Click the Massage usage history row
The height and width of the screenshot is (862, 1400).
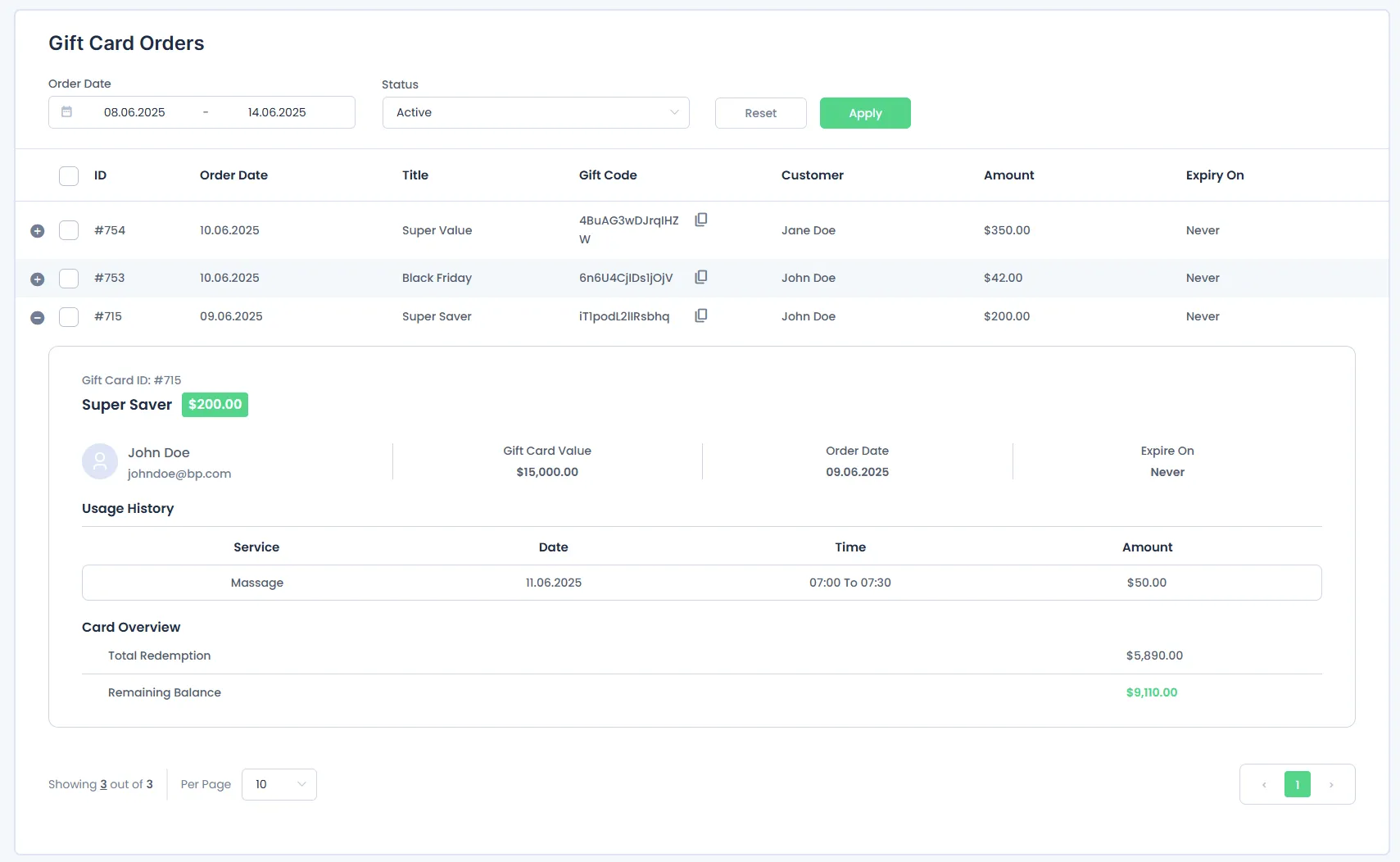click(702, 583)
